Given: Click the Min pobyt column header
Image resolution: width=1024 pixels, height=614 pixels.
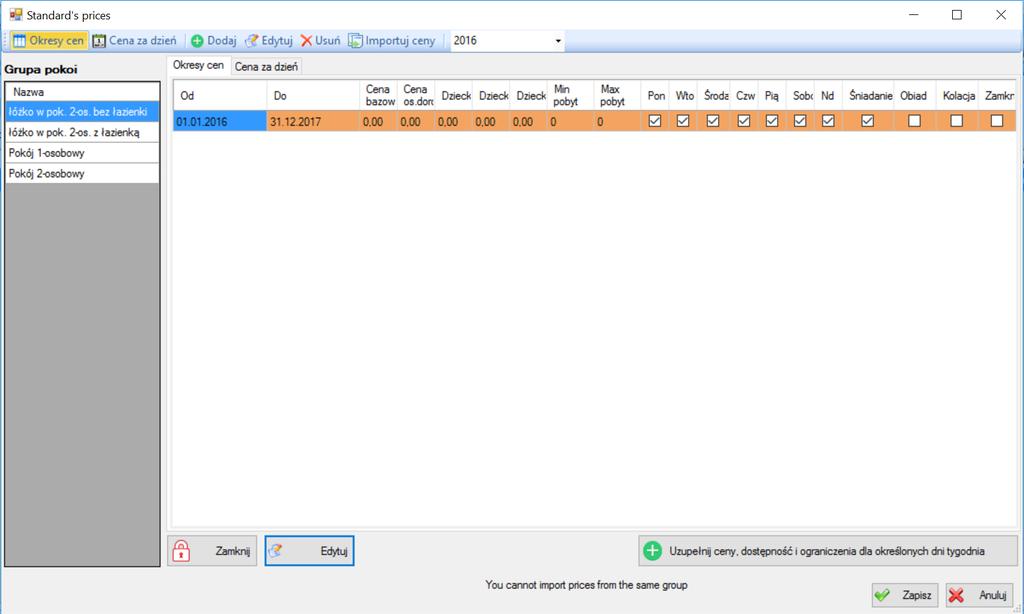Looking at the screenshot, I should (x=571, y=95).
